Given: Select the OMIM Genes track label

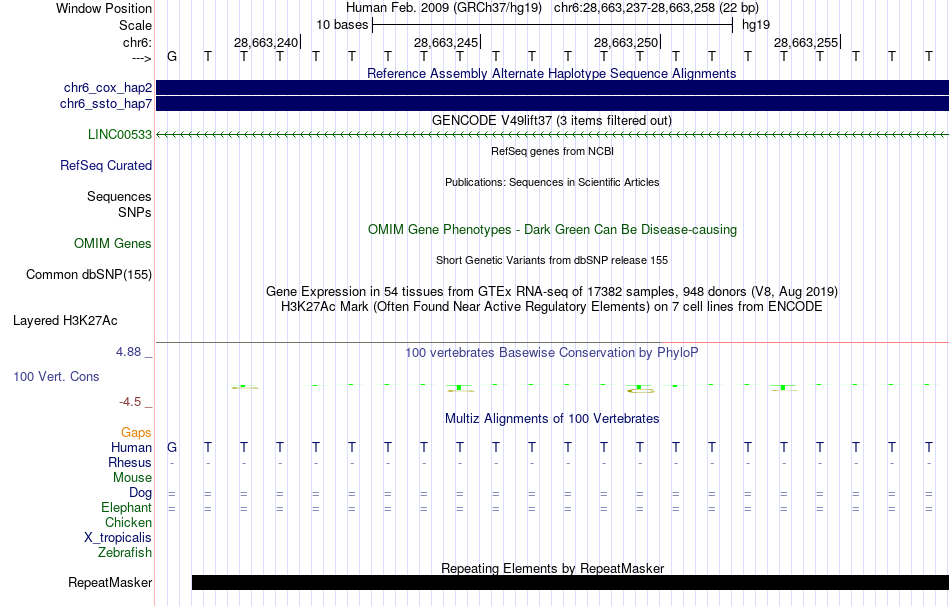Looking at the screenshot, I should pyautogui.click(x=113, y=244).
